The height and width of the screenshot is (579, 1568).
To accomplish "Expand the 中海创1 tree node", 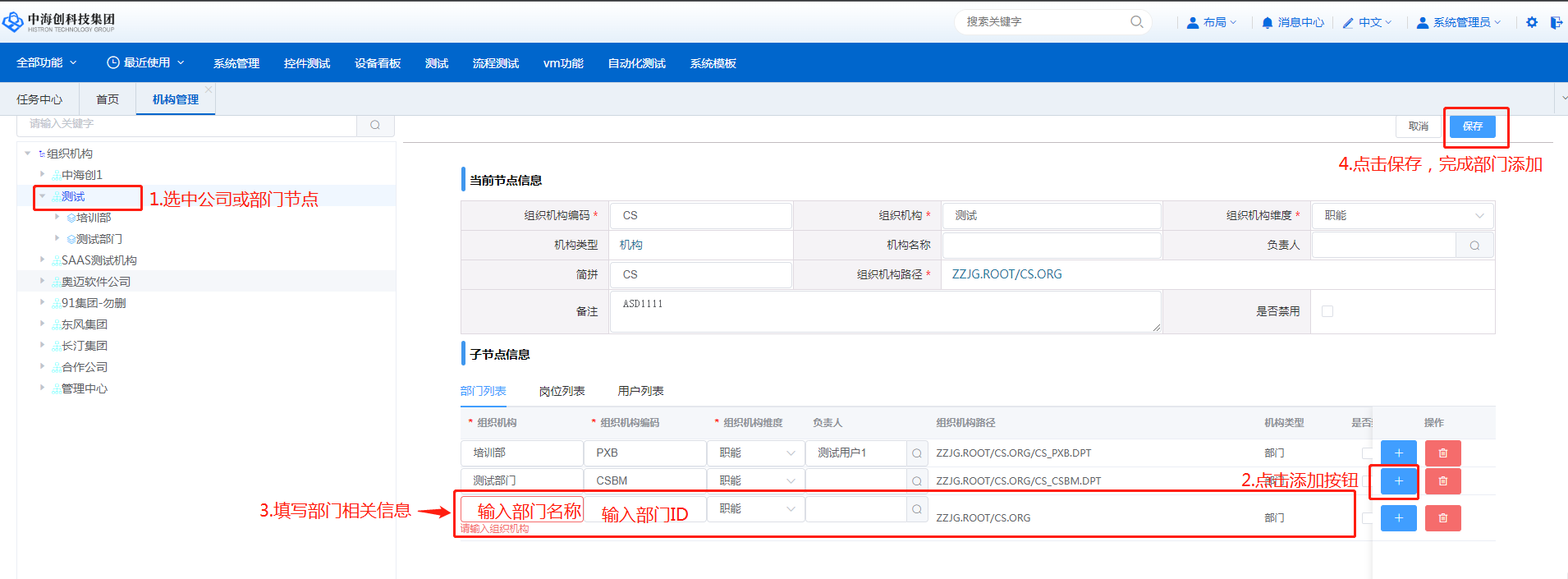I will coord(43,175).
